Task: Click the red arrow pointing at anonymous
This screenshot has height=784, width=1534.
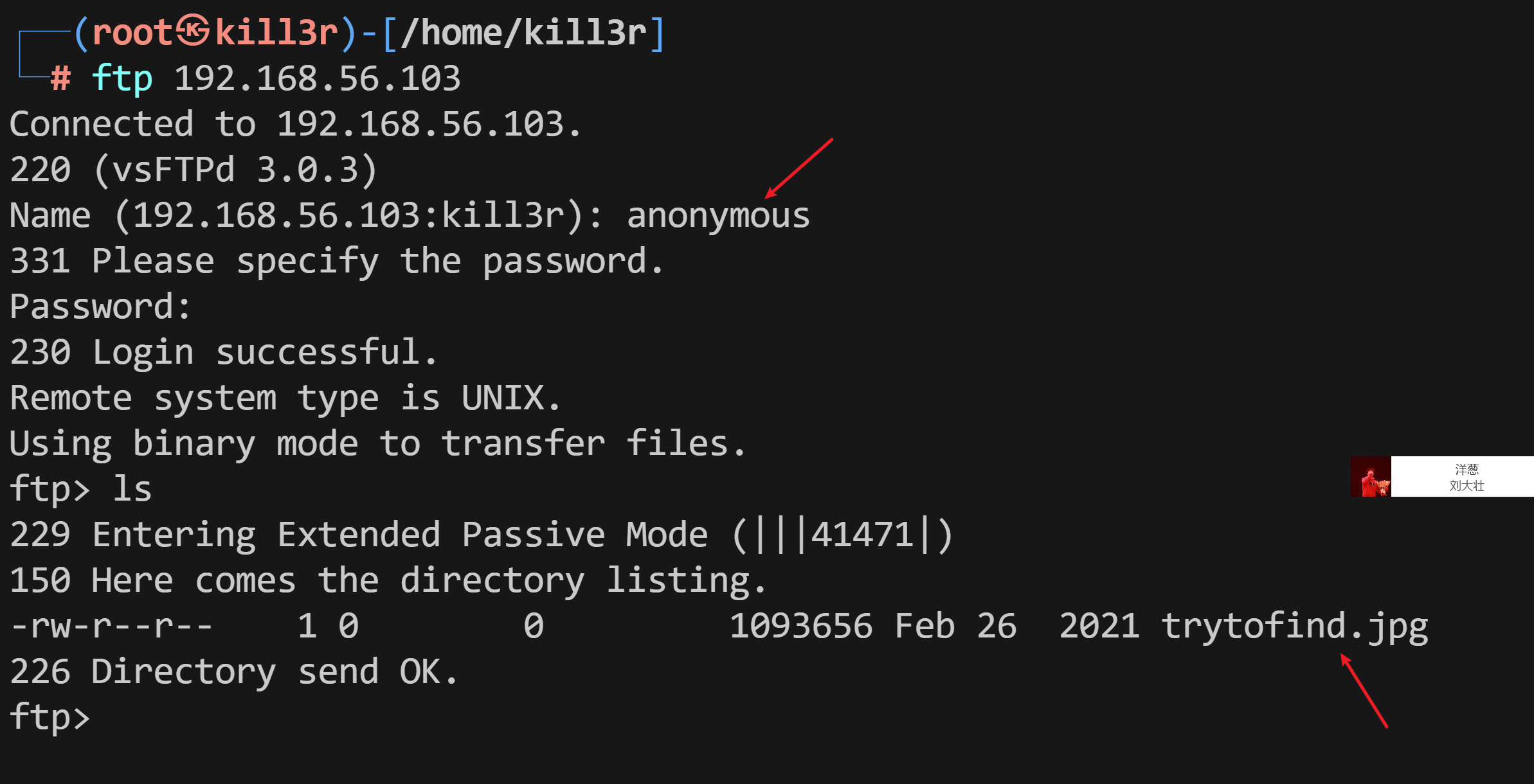Action: coord(799,168)
